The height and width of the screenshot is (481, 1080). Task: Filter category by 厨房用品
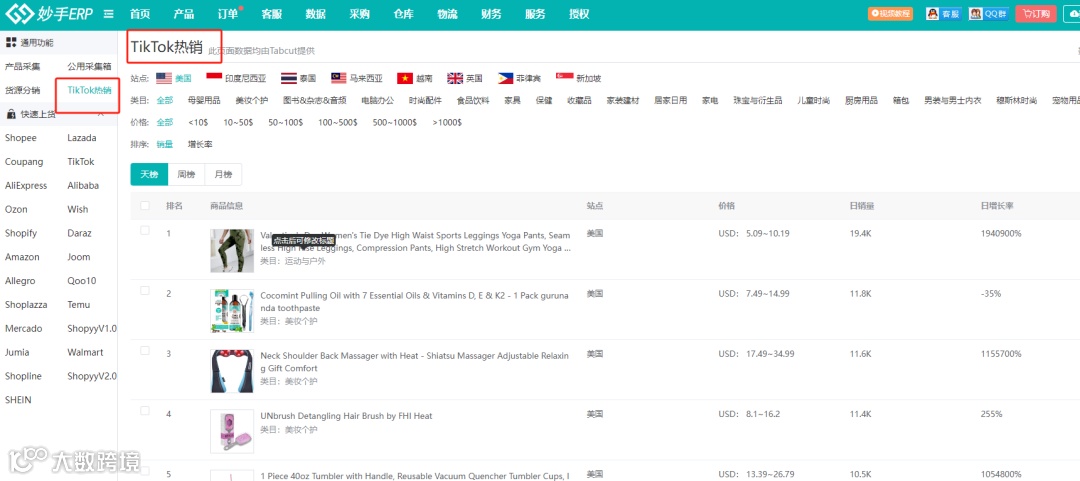tap(861, 101)
